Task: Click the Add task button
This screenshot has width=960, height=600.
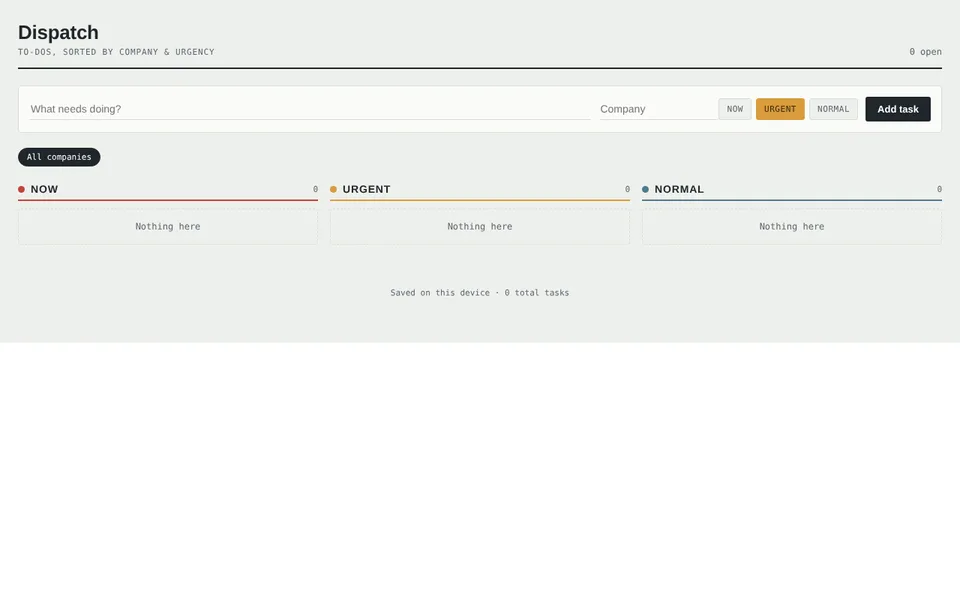Action: click(x=898, y=109)
